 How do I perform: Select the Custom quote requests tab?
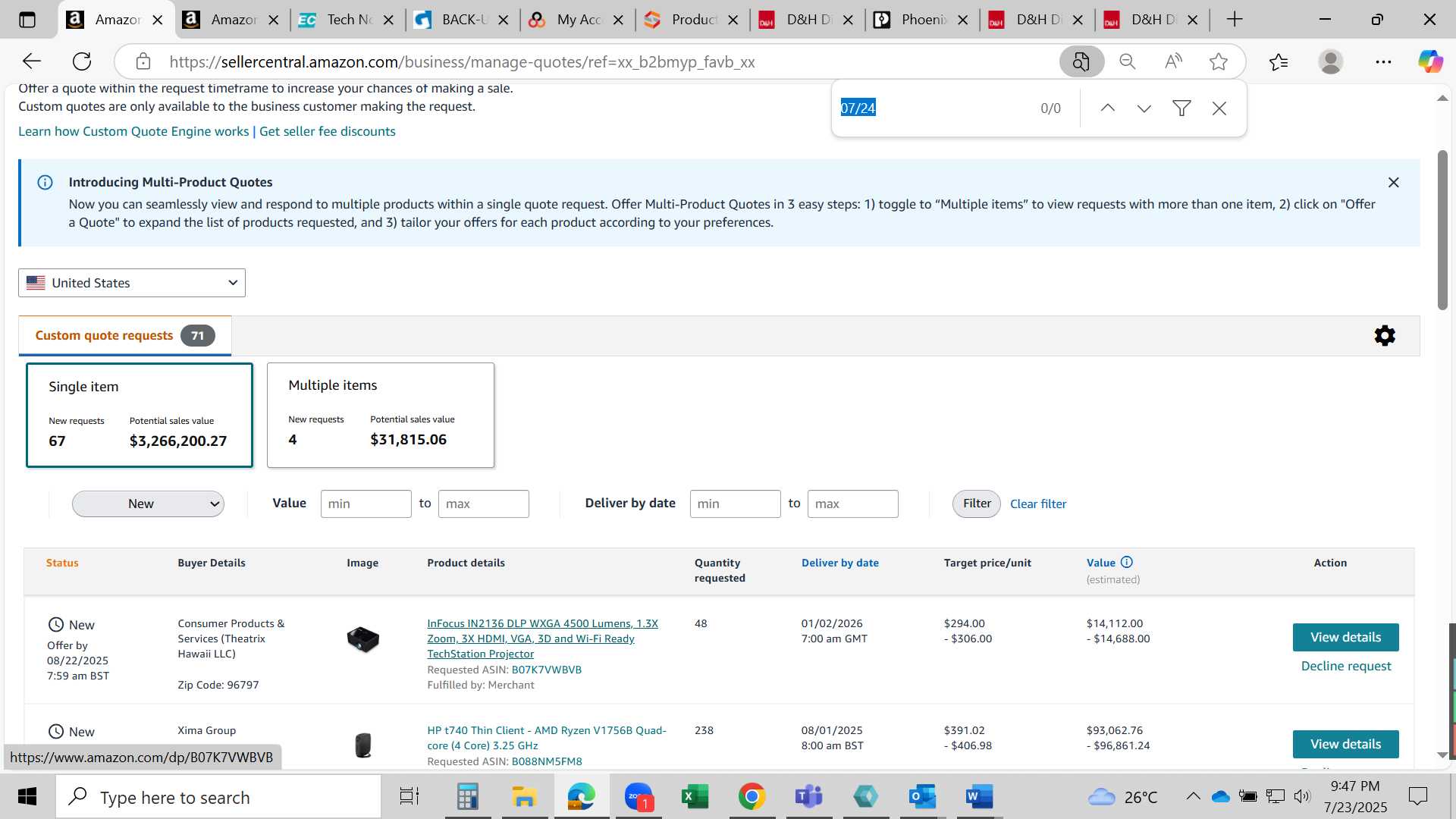click(x=125, y=335)
